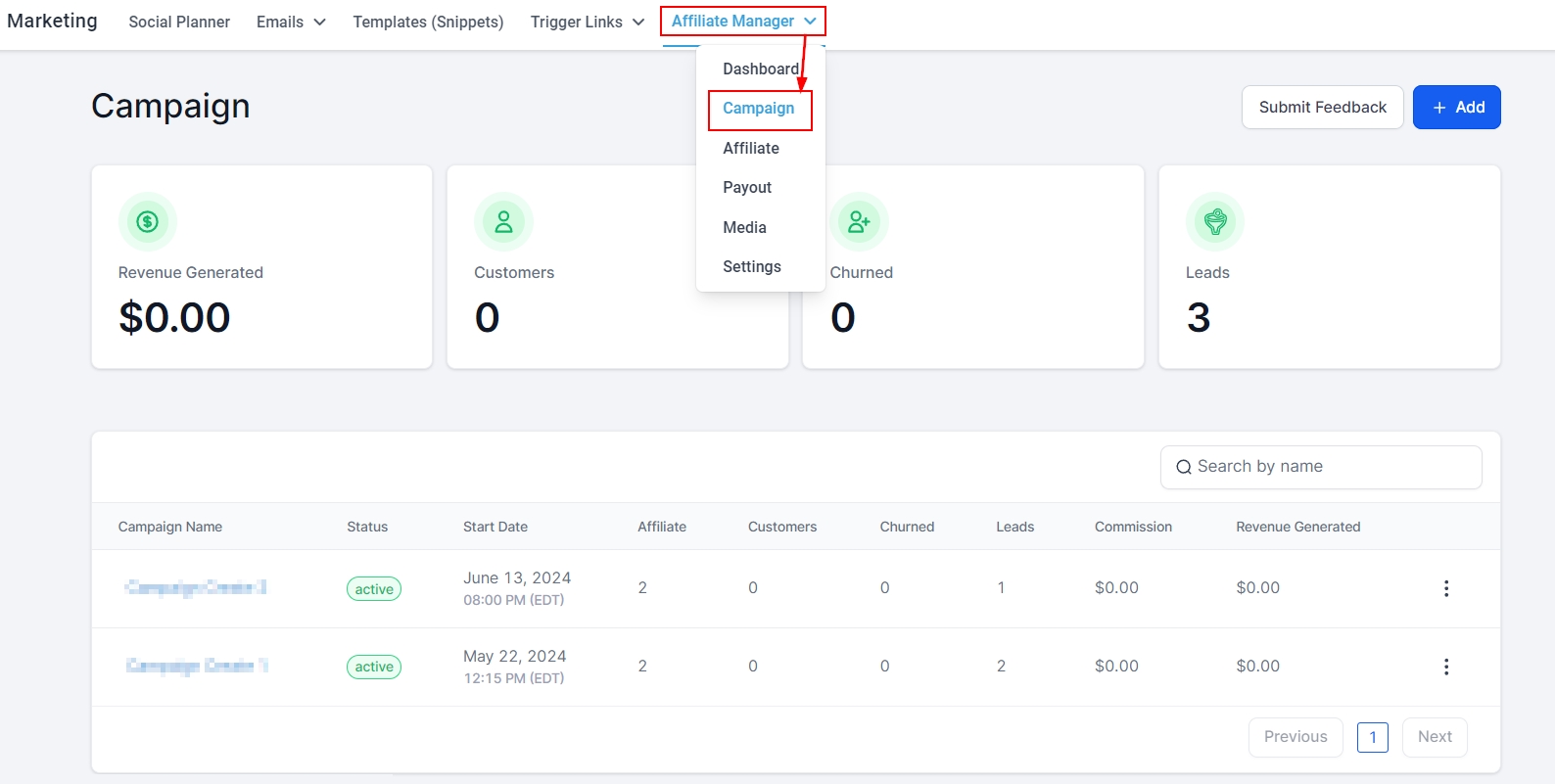The width and height of the screenshot is (1555, 784).
Task: Open three-dot menu for May 22 campaign
Action: pyautogui.click(x=1445, y=667)
